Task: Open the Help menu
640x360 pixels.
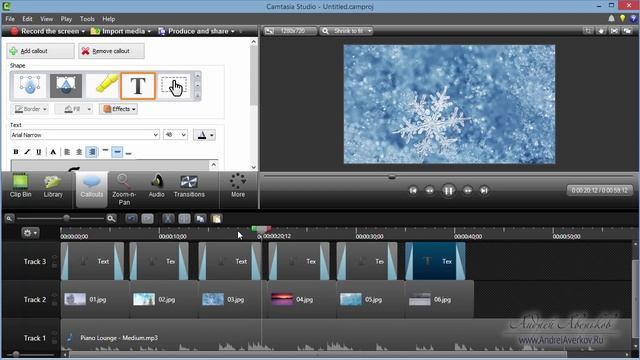Action: coord(109,19)
